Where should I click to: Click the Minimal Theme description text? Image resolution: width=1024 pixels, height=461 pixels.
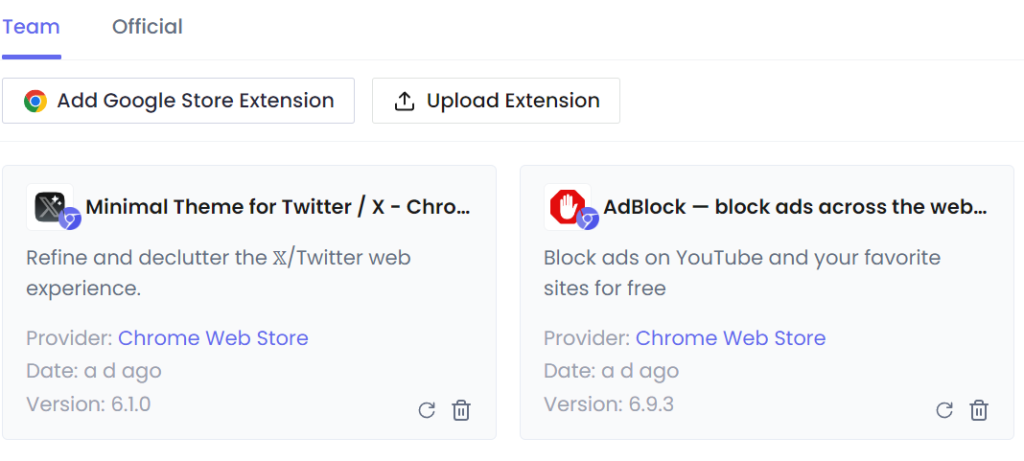[218, 273]
